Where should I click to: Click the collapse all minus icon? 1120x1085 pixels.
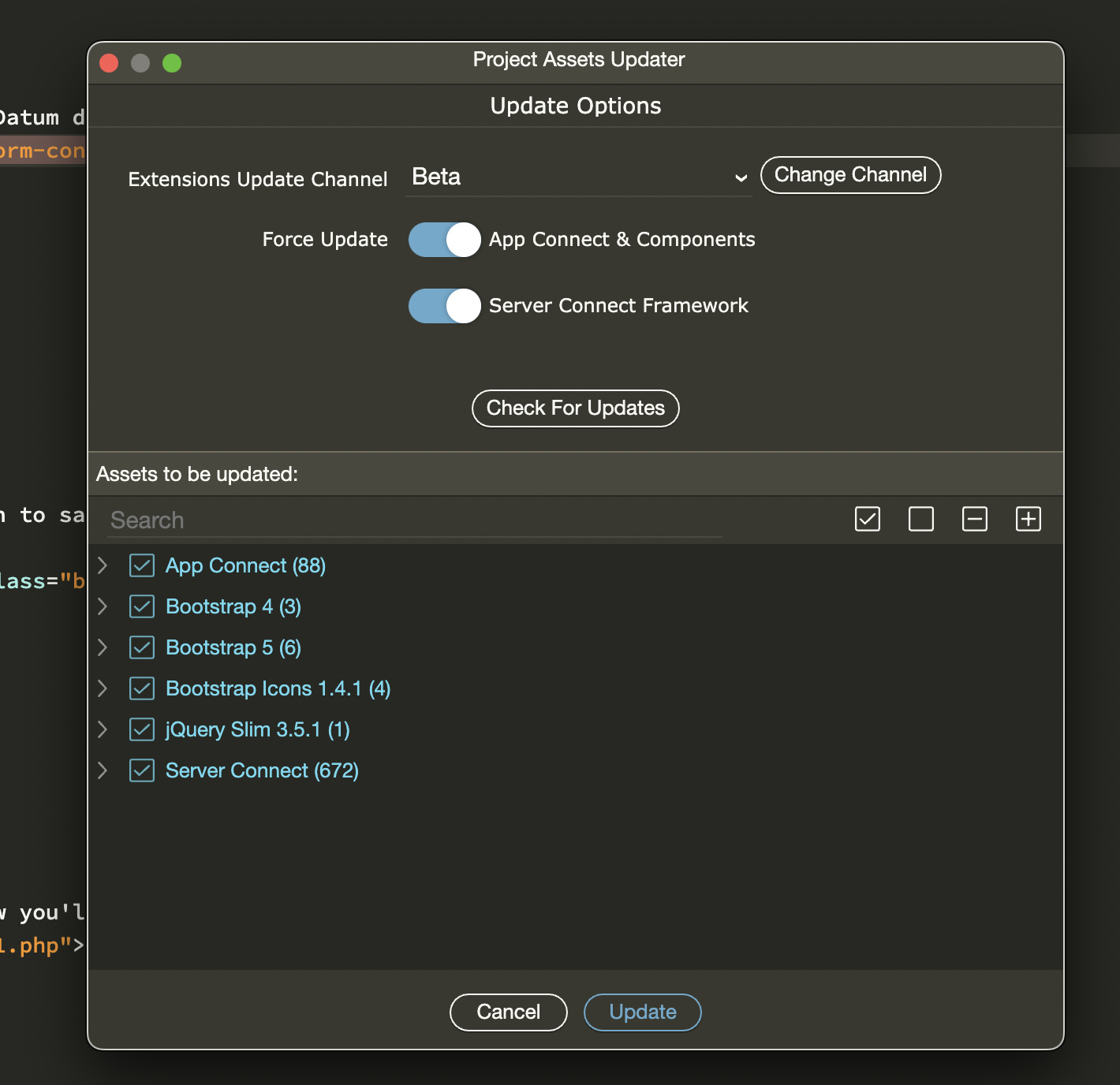pos(974,519)
